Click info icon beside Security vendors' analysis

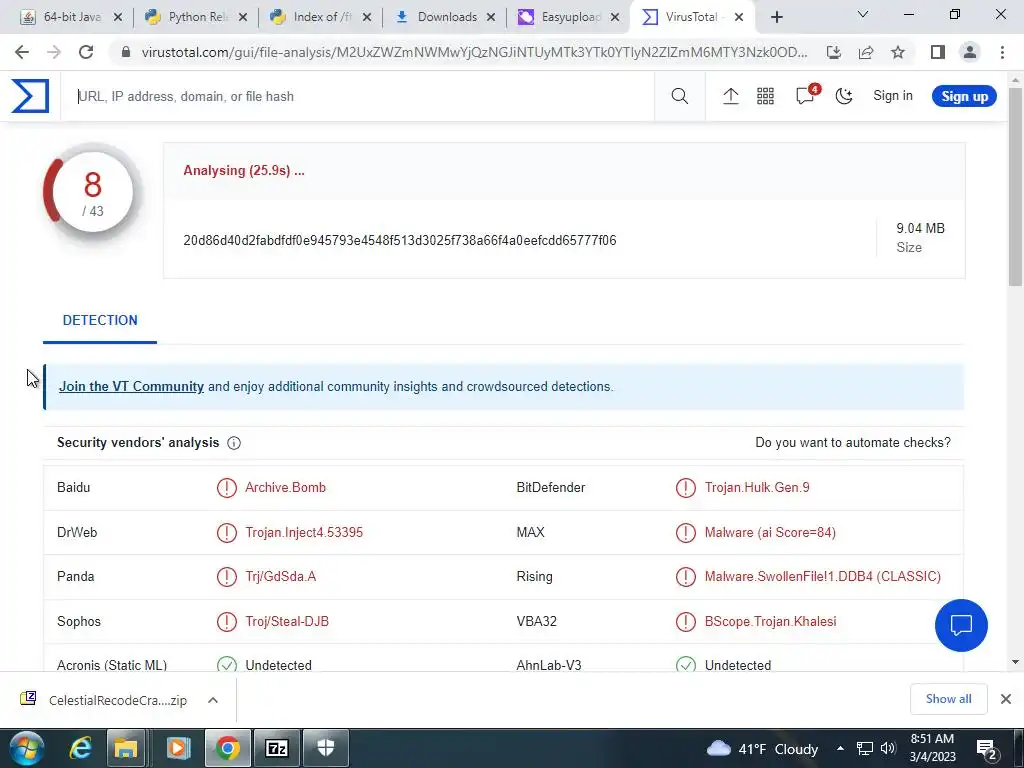coord(234,443)
